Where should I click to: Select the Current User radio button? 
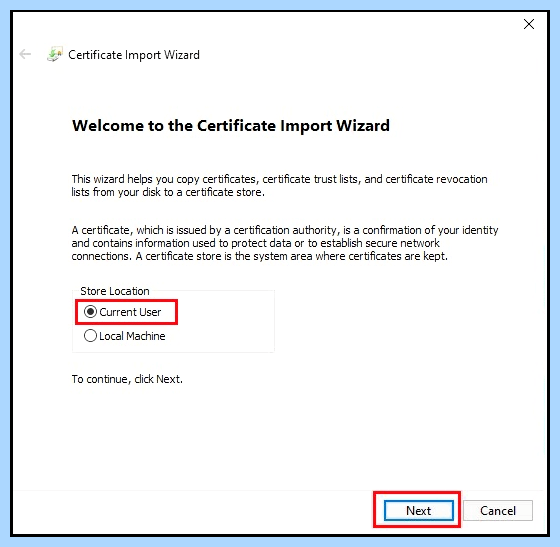coord(90,312)
